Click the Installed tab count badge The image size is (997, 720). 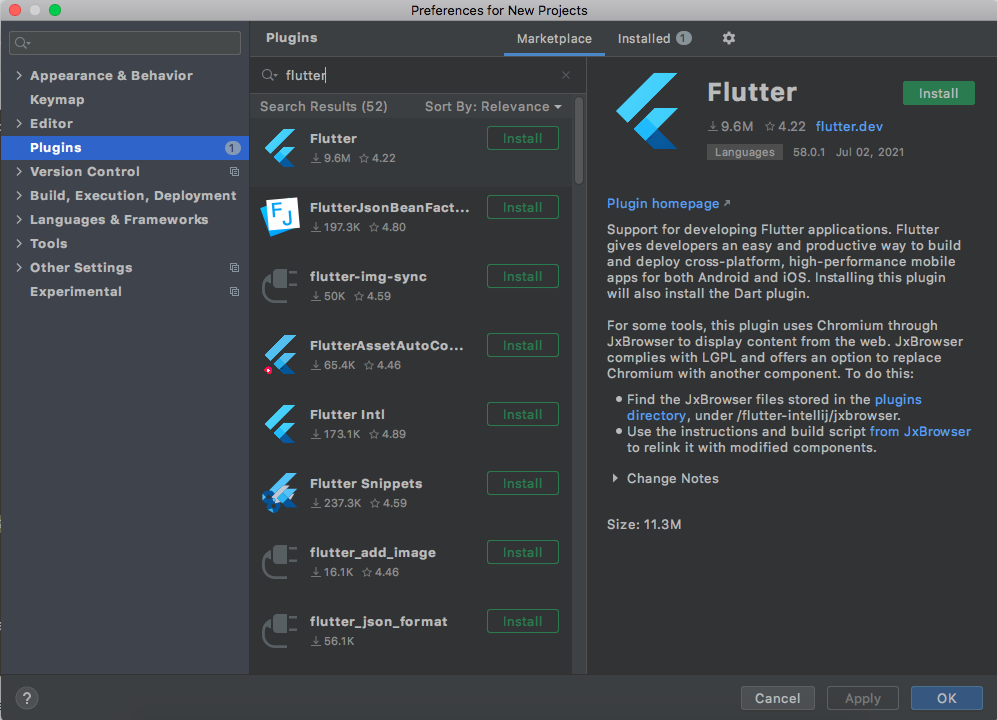click(x=684, y=38)
